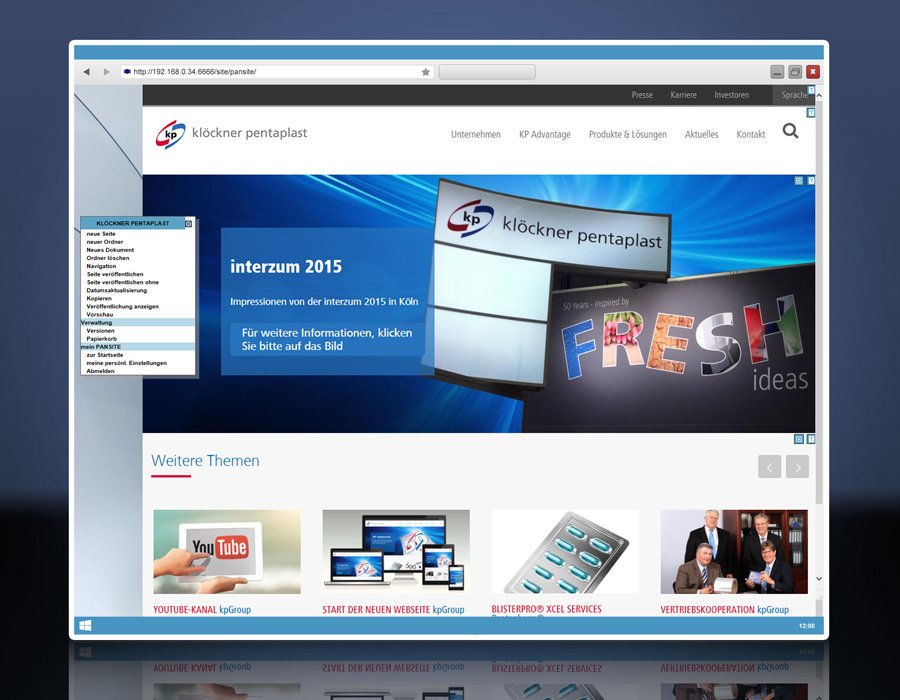Click the favicon in the address bar
Screen dimensions: 900x700
127,72
